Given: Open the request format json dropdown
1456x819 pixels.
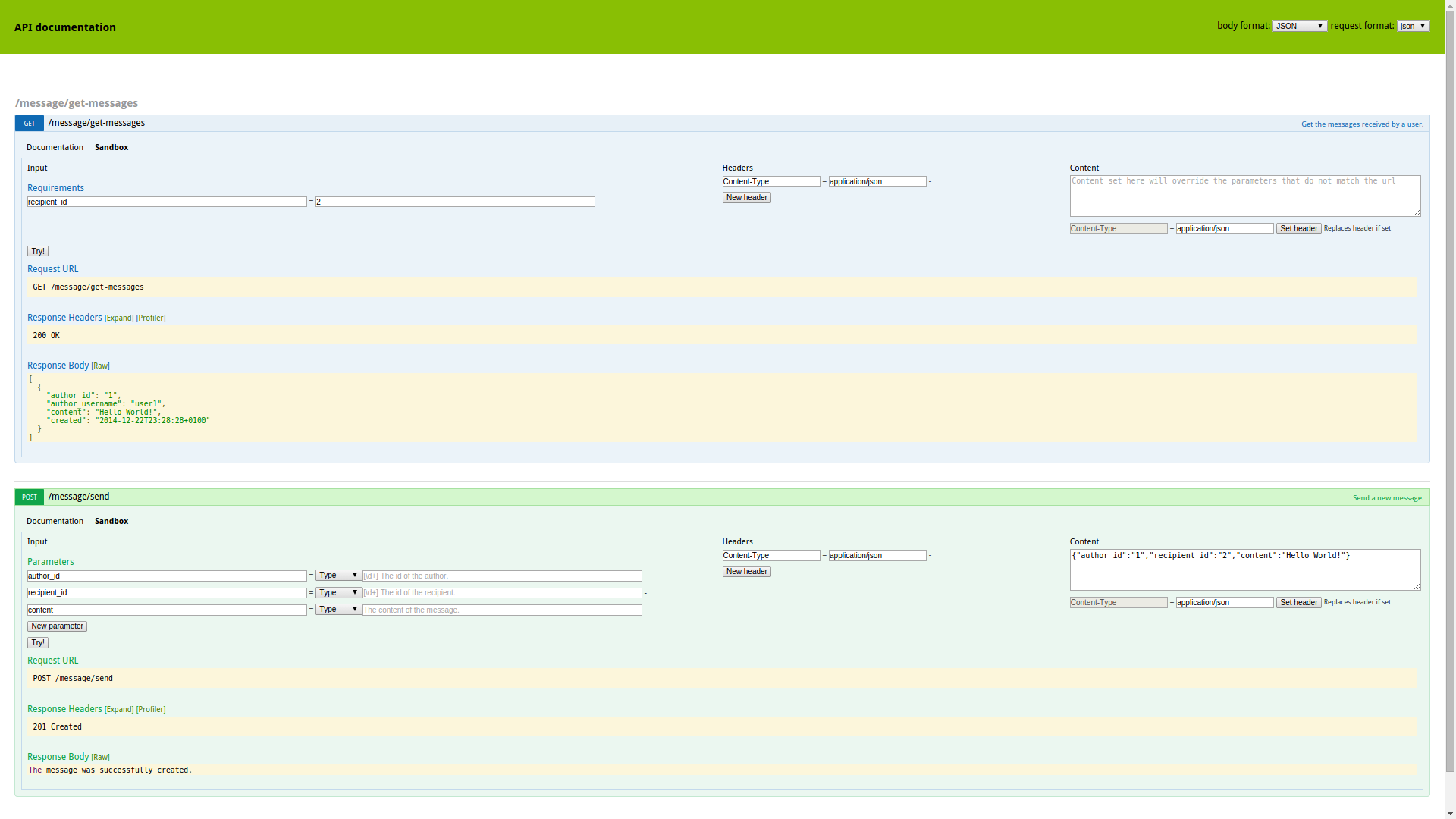Looking at the screenshot, I should coord(1413,26).
